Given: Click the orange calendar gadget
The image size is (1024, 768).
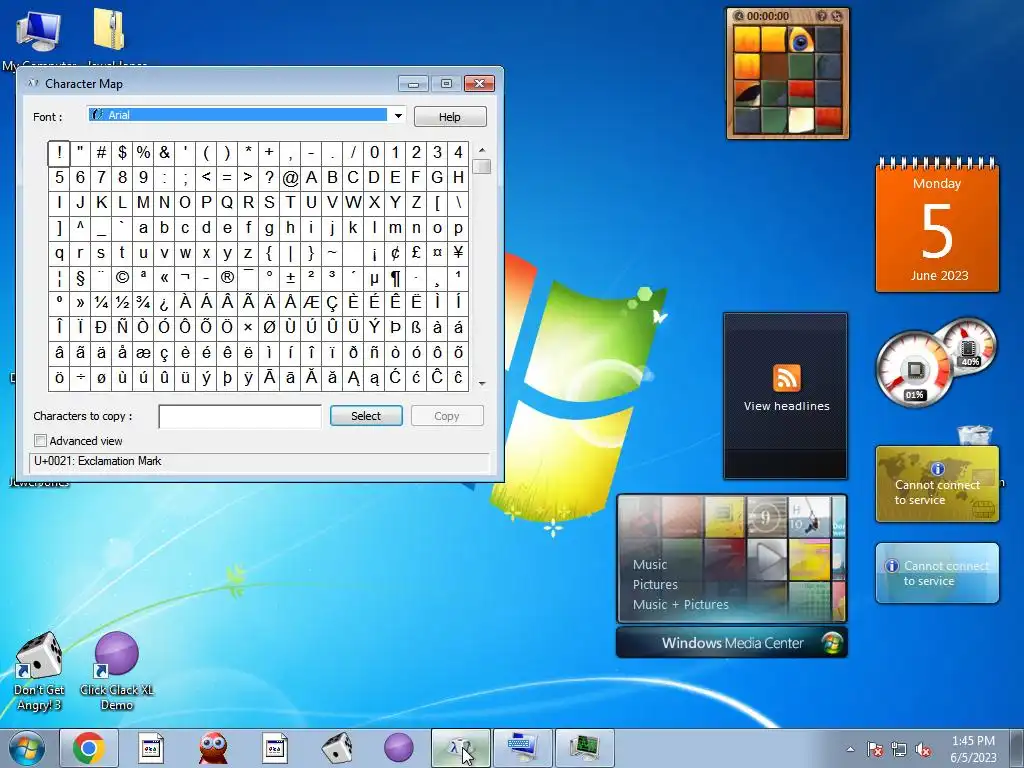Looking at the screenshot, I should tap(937, 225).
